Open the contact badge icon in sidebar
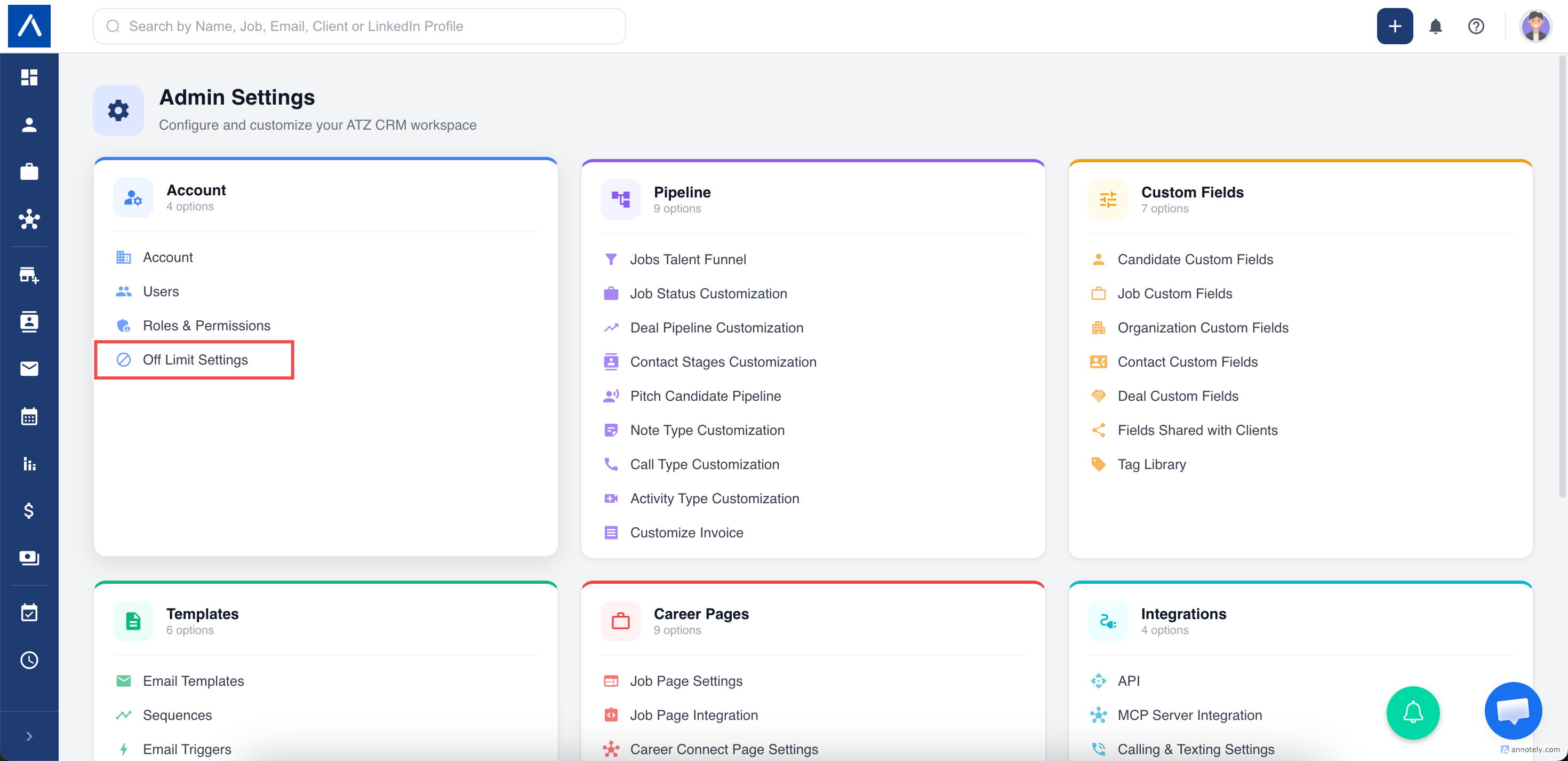 [29, 322]
